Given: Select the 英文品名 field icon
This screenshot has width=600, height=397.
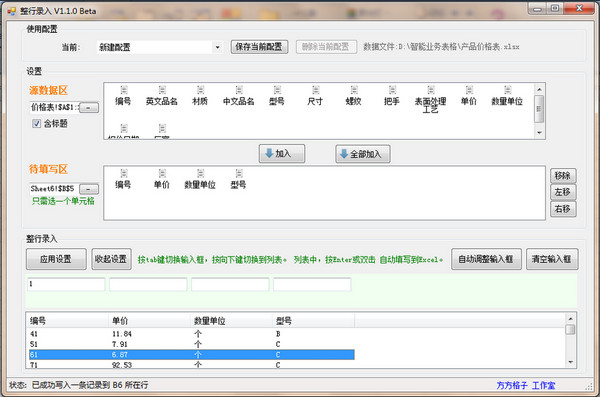Looking at the screenshot, I should (162, 90).
